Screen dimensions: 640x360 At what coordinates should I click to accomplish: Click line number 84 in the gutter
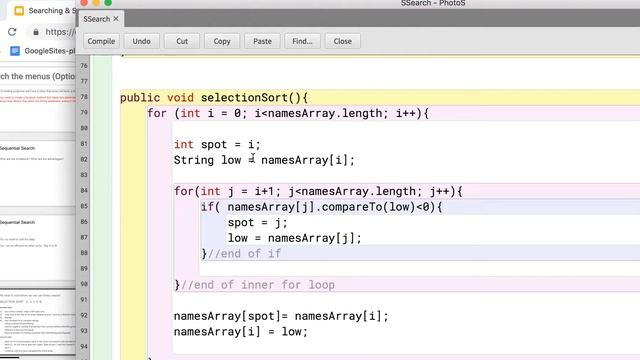point(84,191)
